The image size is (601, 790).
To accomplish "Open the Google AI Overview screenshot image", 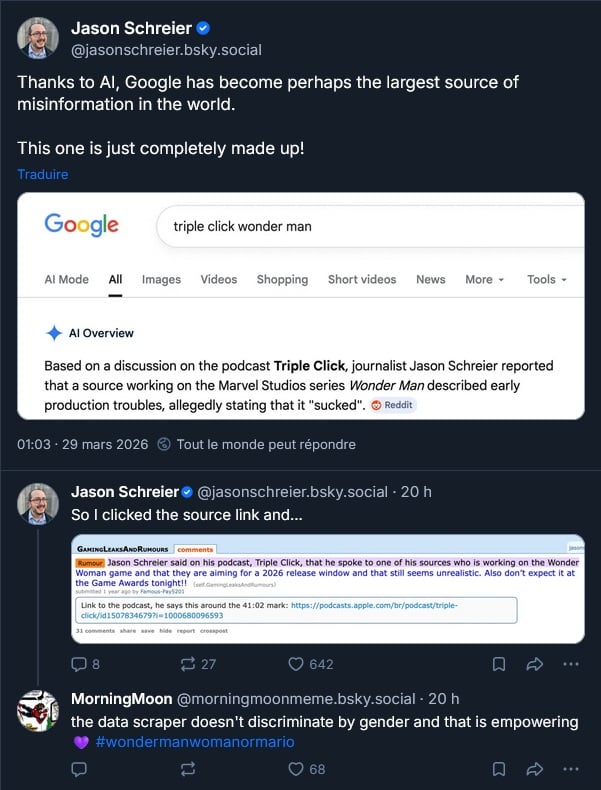I will tap(300, 305).
